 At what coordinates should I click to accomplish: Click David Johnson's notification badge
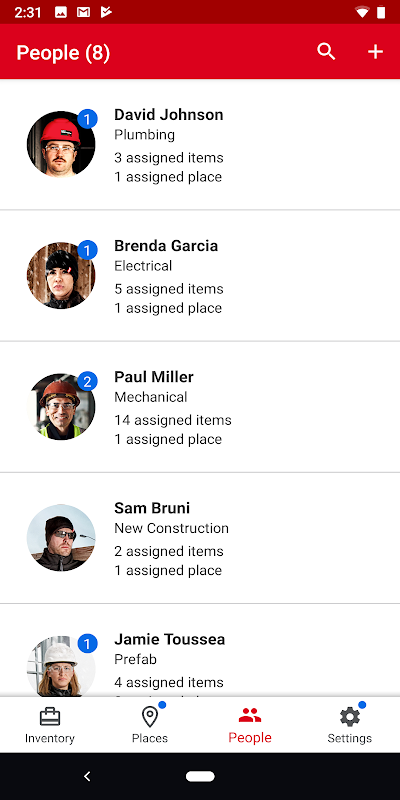(87, 119)
